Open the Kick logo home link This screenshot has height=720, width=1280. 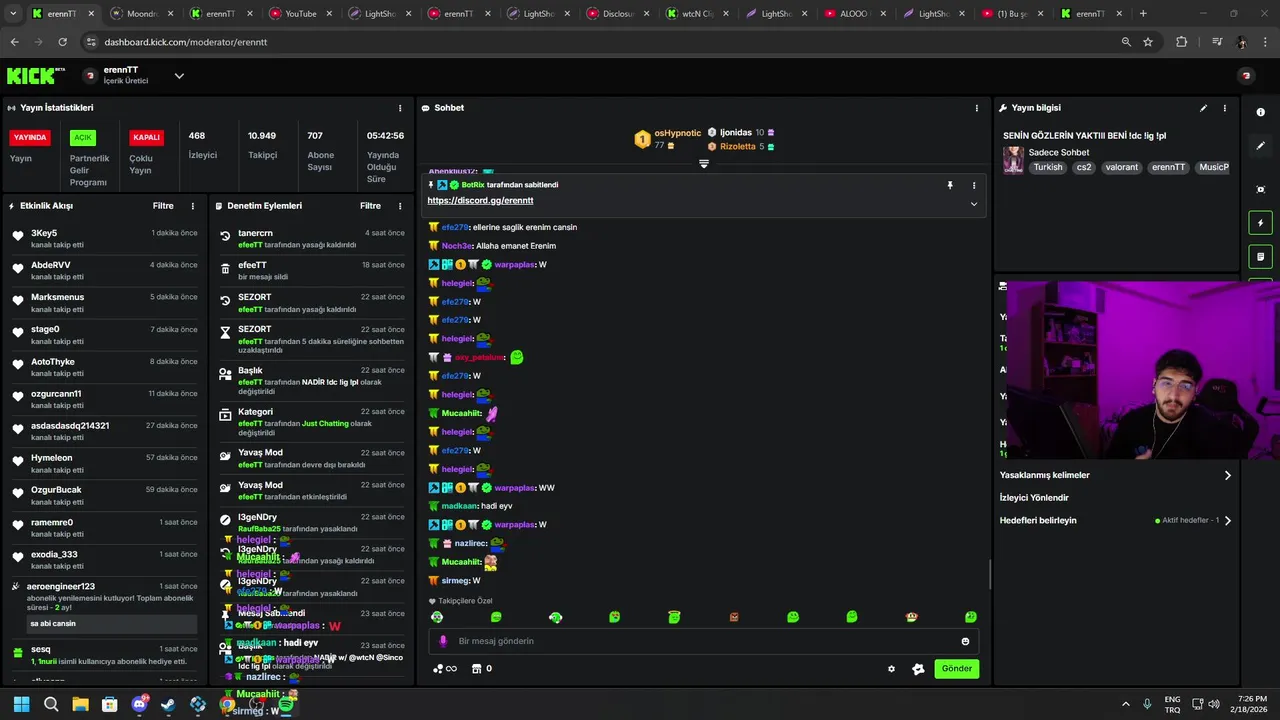tap(35, 76)
